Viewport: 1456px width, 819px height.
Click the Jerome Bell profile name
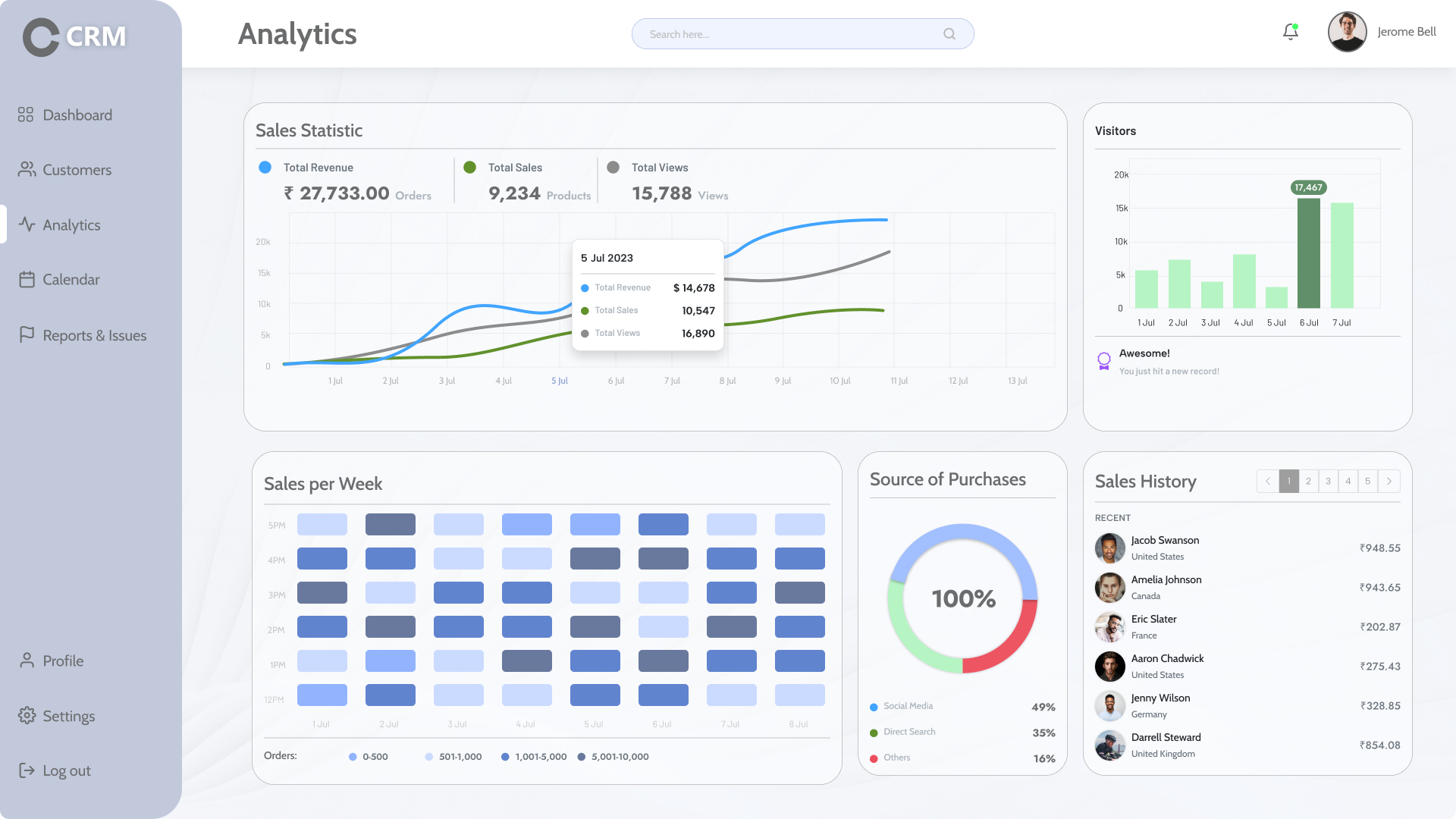(x=1407, y=32)
